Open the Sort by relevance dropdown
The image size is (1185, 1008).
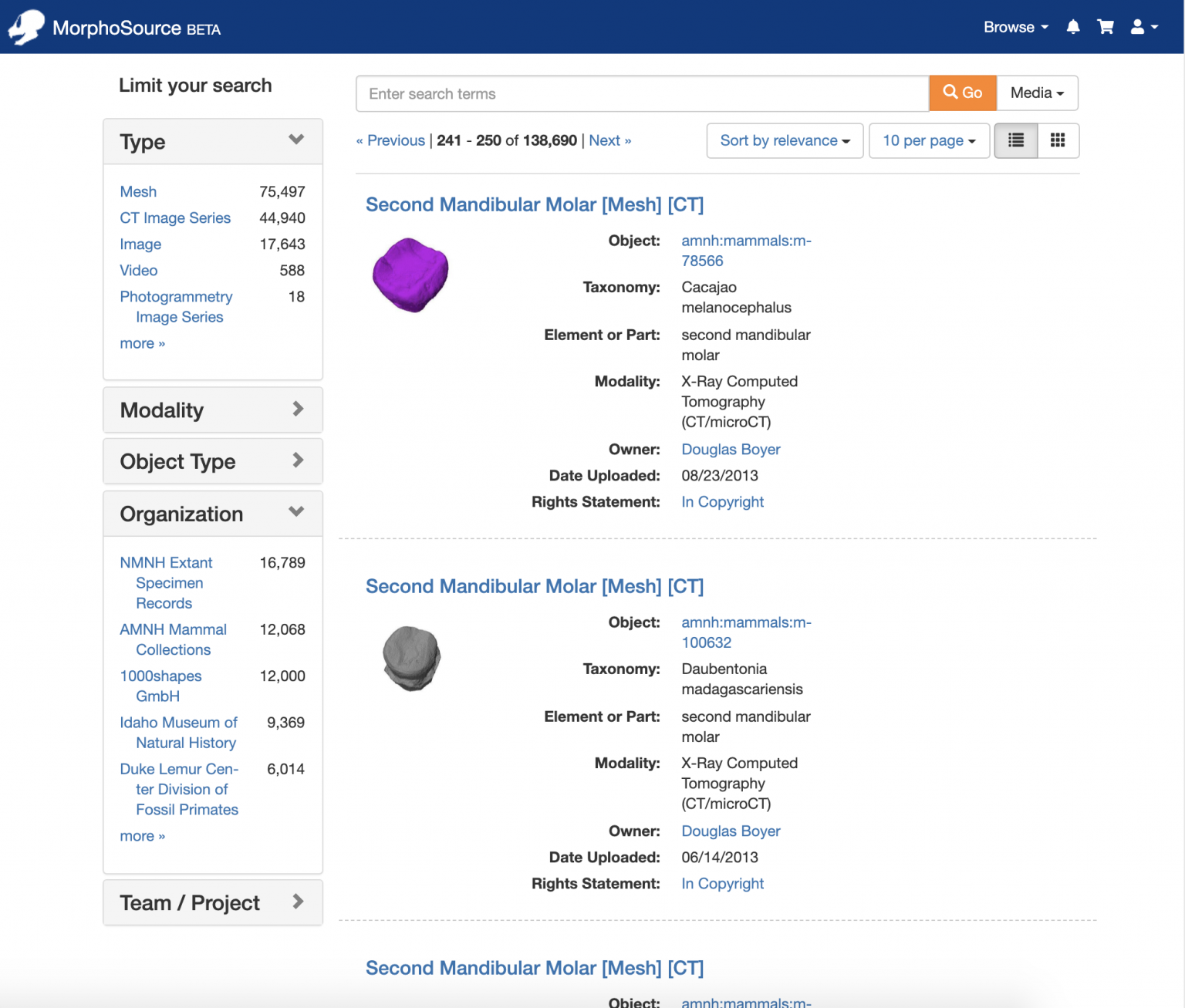click(x=784, y=140)
